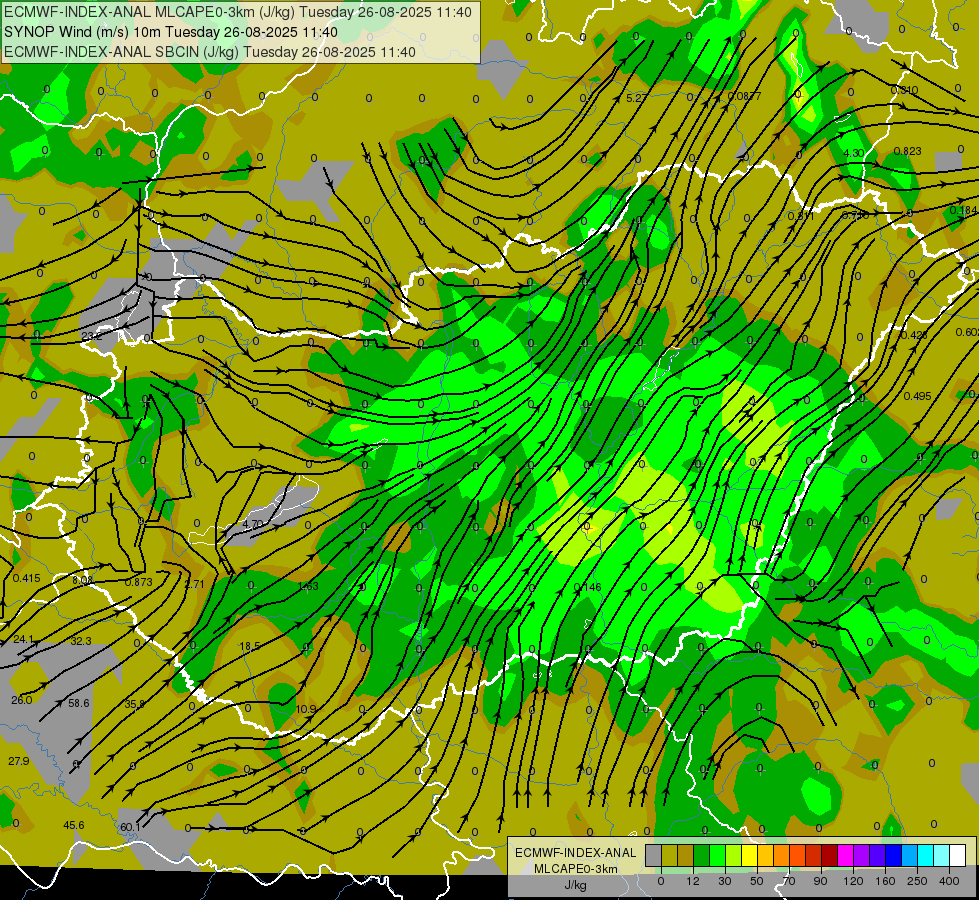
Task: Select the dark red legend swatch
Action: 830,855
